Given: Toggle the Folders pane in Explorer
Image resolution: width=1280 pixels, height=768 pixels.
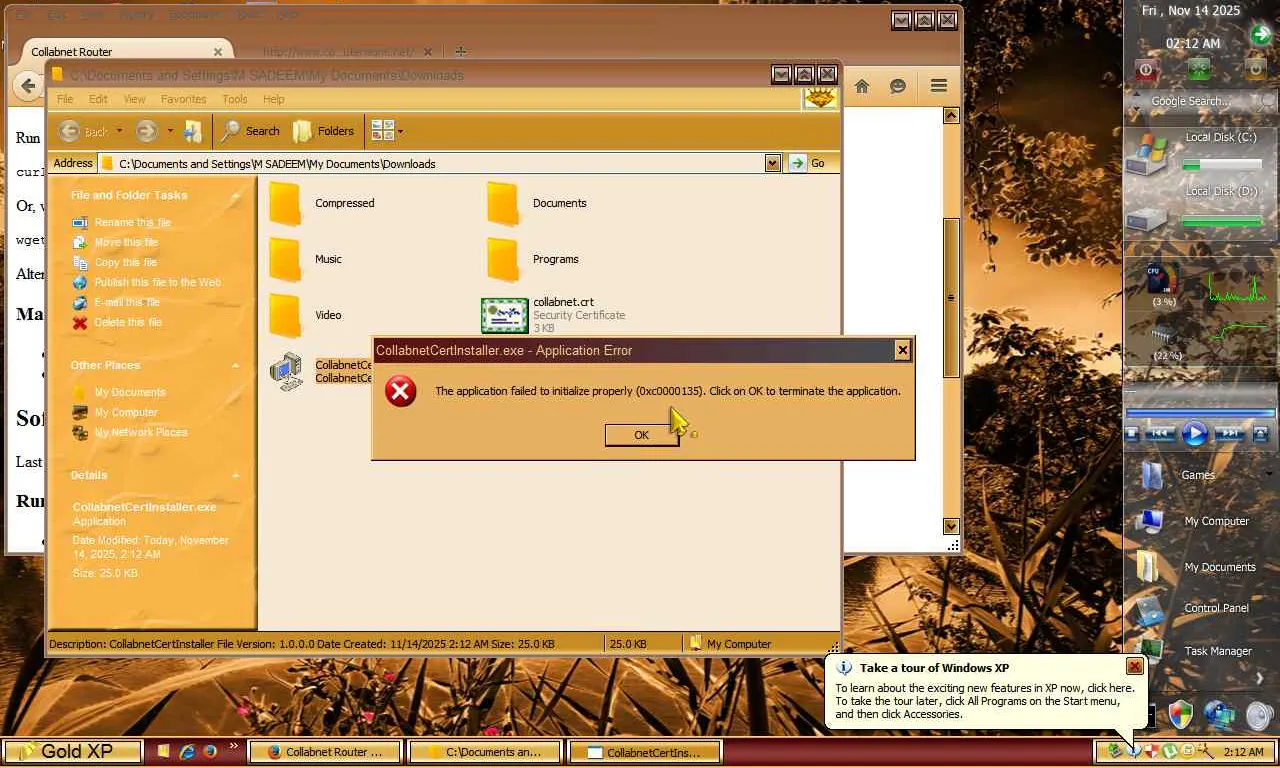Looking at the screenshot, I should [x=323, y=131].
